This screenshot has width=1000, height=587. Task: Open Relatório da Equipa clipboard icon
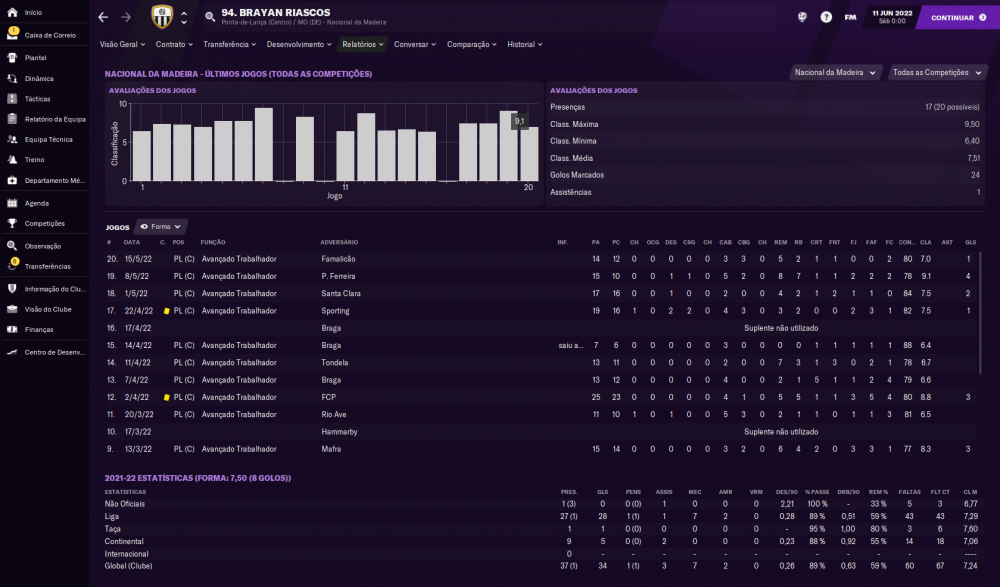(x=12, y=119)
